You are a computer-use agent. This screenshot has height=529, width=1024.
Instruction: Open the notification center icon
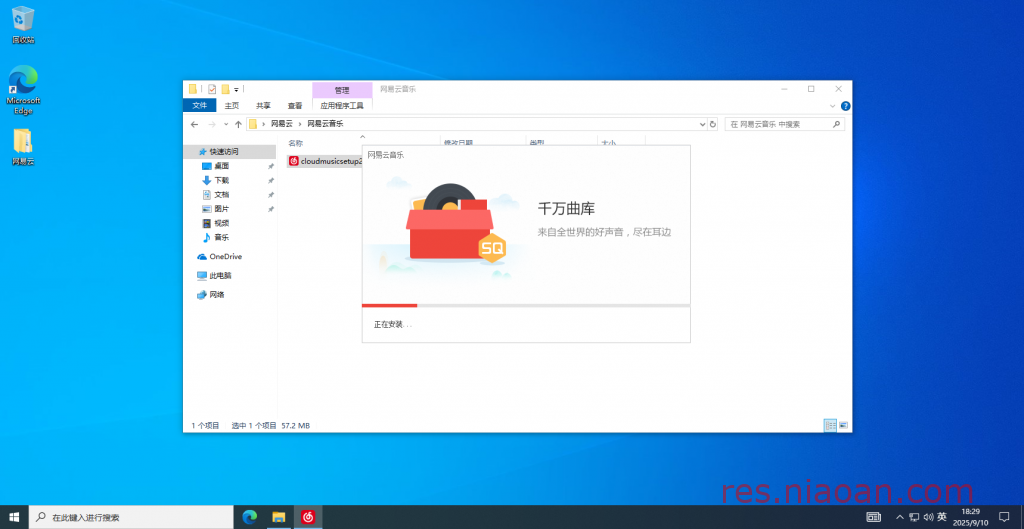pyautogui.click(x=1004, y=517)
